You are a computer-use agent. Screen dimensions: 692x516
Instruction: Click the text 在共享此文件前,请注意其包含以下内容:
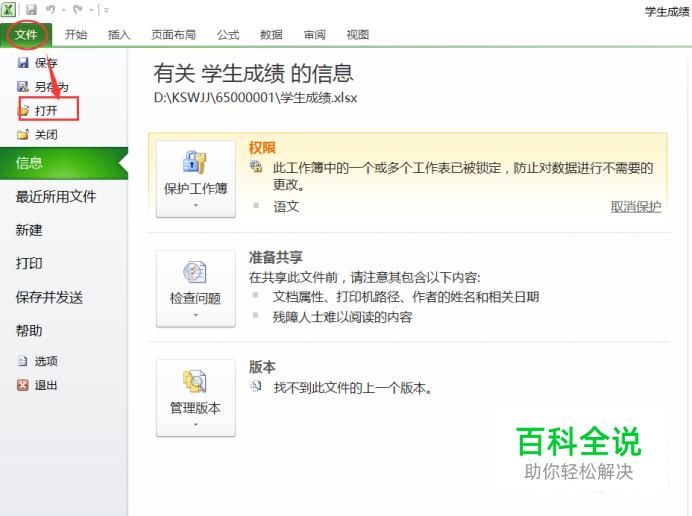point(365,277)
